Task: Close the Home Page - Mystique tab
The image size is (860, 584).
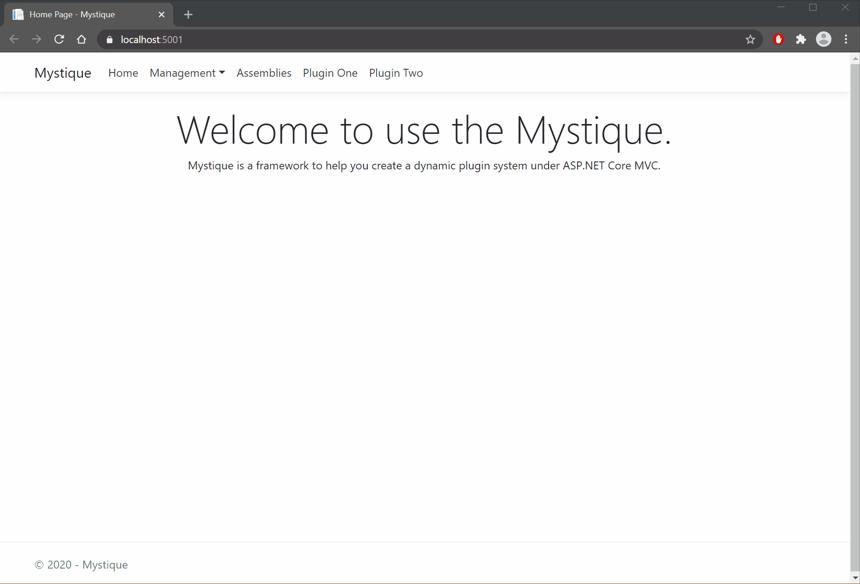Action: (161, 15)
